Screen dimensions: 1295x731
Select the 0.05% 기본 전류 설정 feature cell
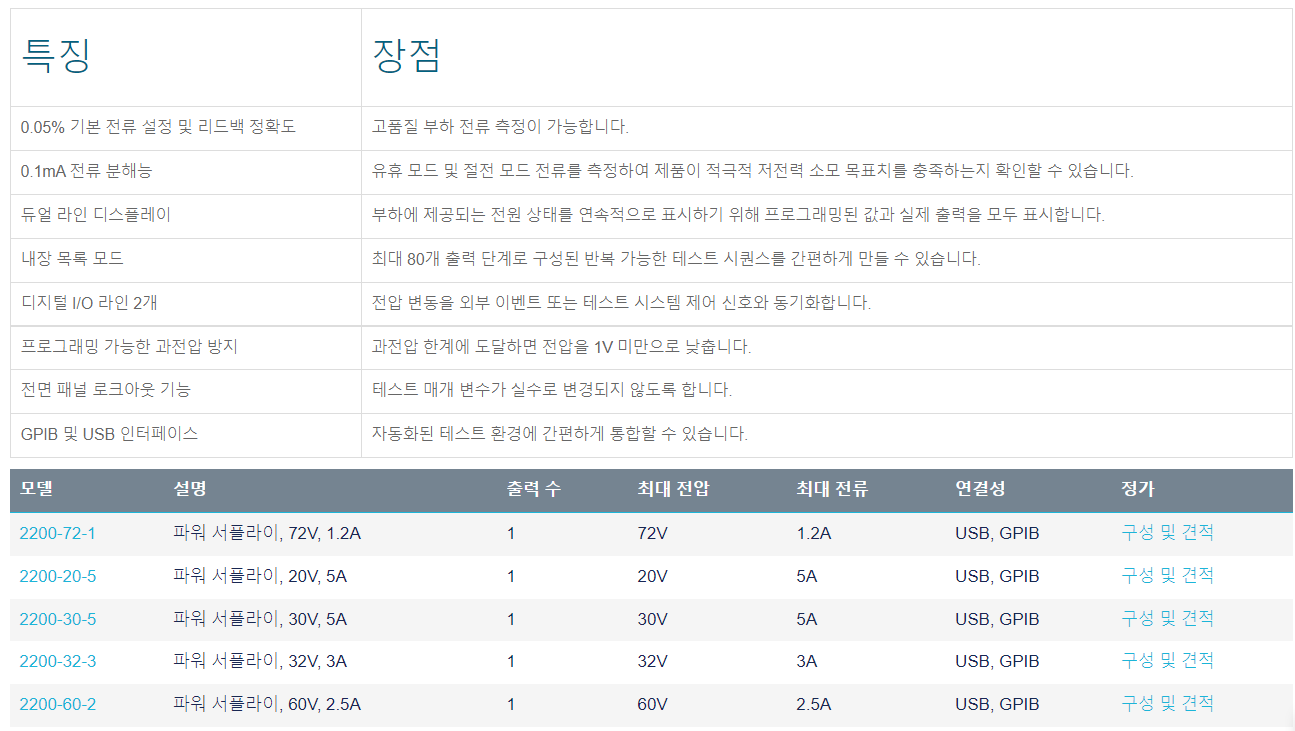(x=186, y=128)
